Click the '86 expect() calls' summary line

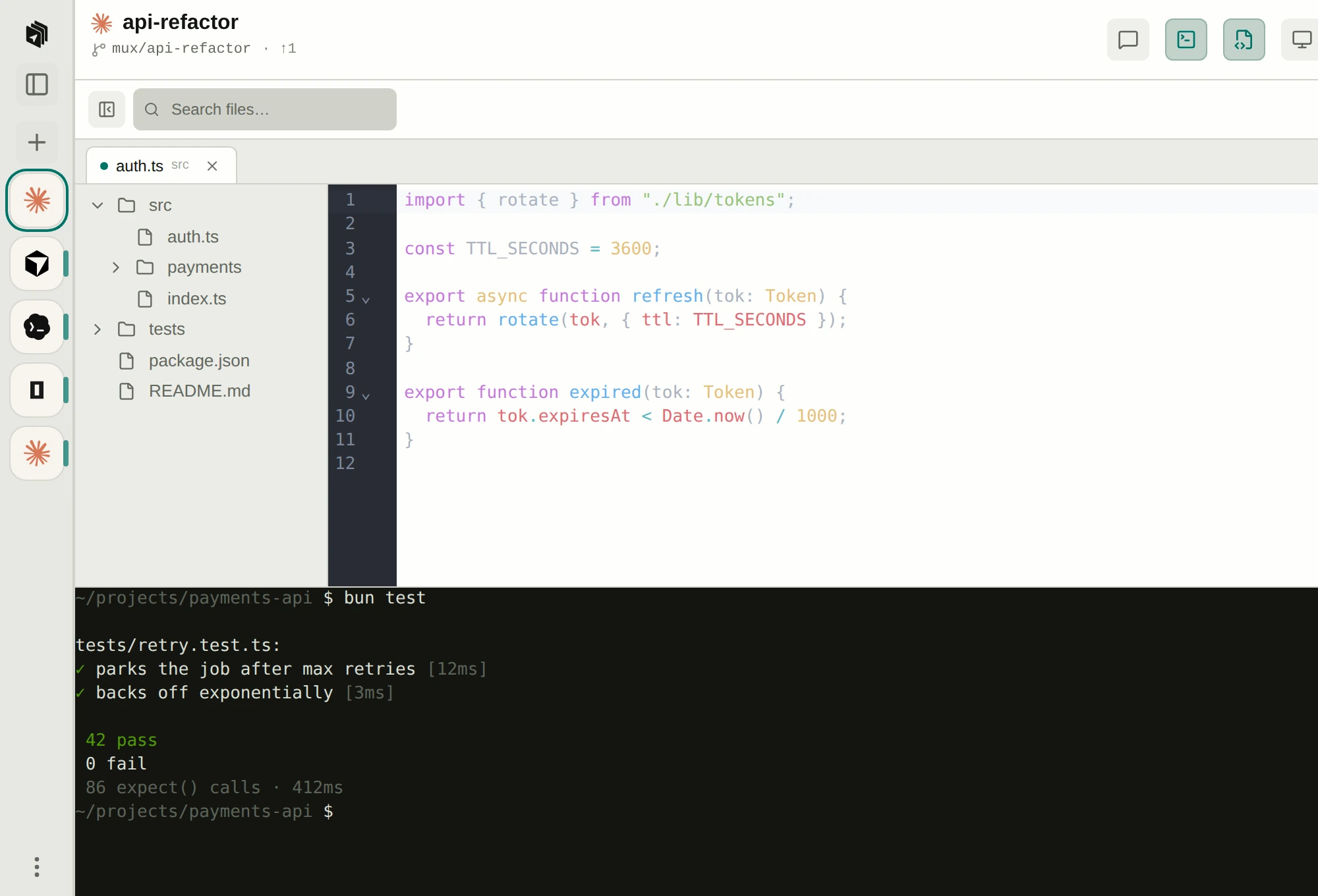click(214, 787)
